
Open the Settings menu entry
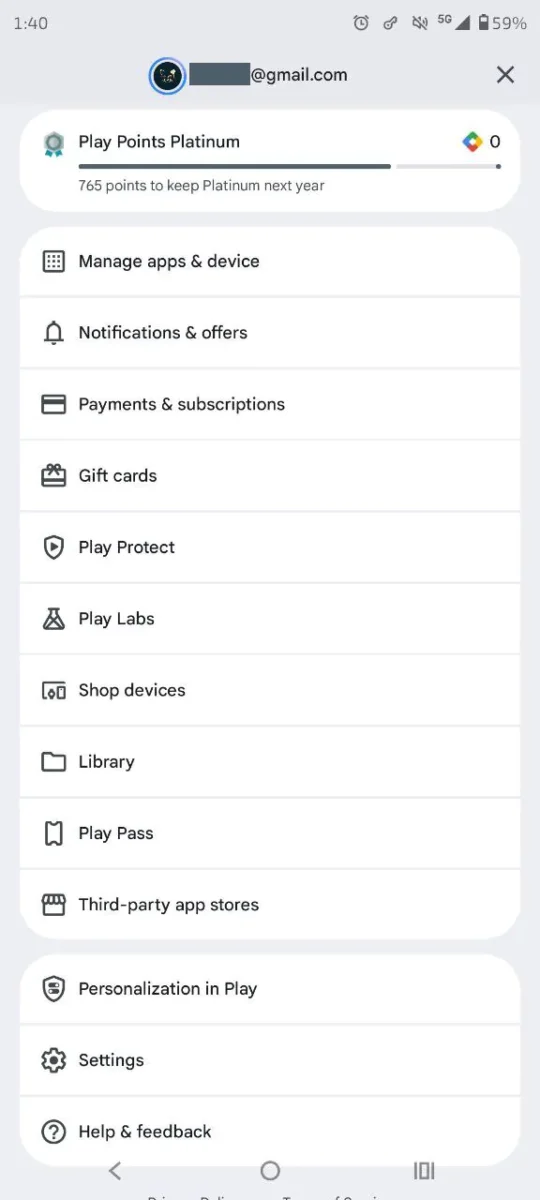point(270,1060)
